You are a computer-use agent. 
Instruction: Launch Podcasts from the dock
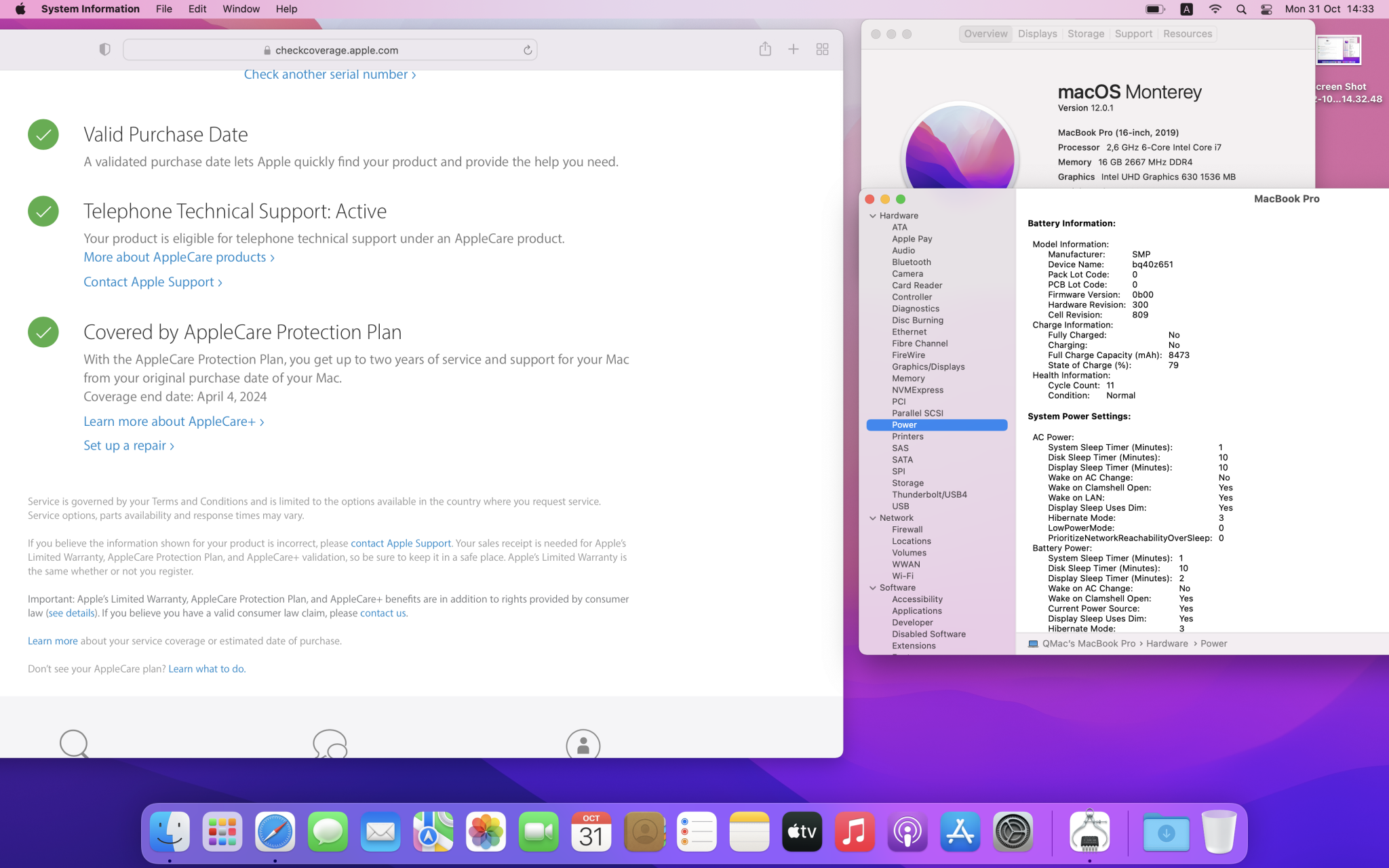pyautogui.click(x=907, y=831)
